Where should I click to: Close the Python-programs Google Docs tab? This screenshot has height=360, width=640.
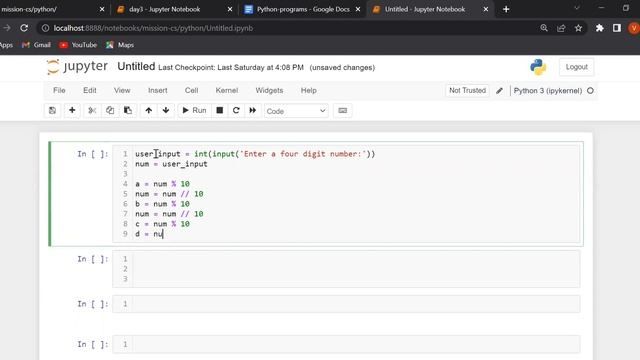pos(358,9)
